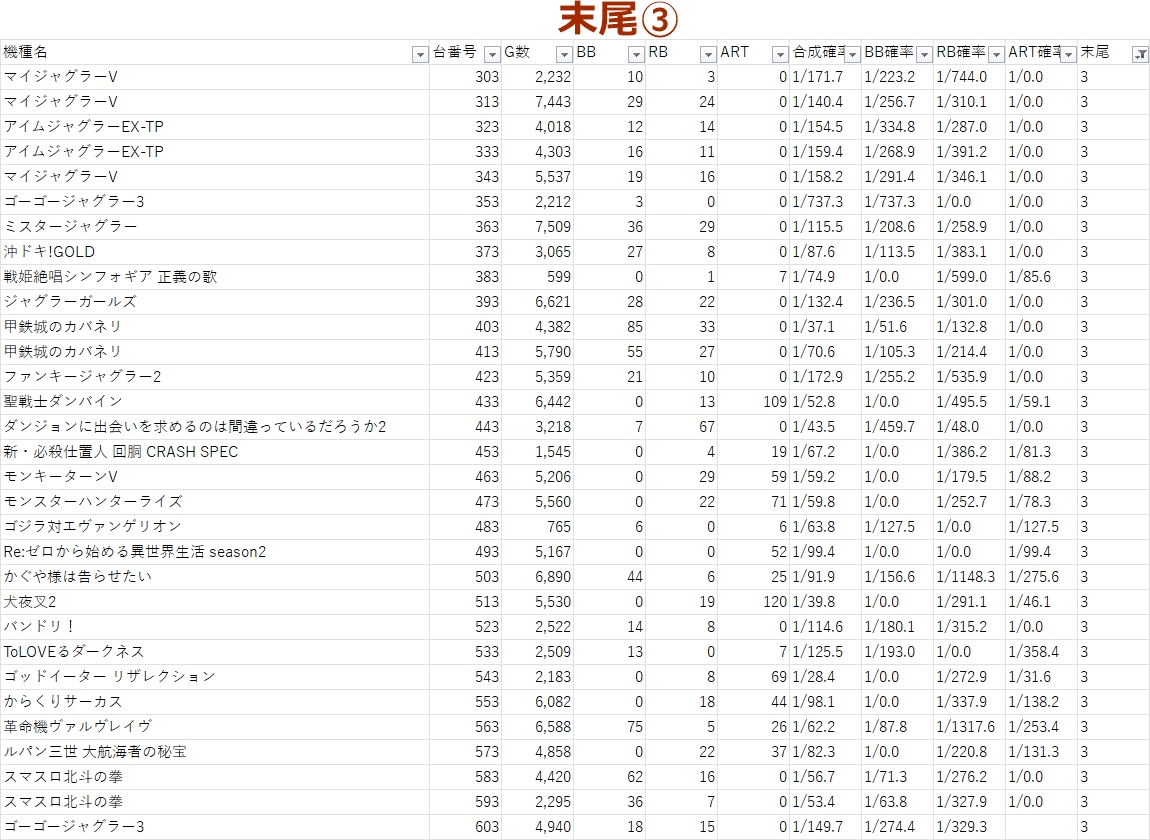The image size is (1150, 840).
Task: Open the RB確率 column filter dropdown
Action: 996,54
